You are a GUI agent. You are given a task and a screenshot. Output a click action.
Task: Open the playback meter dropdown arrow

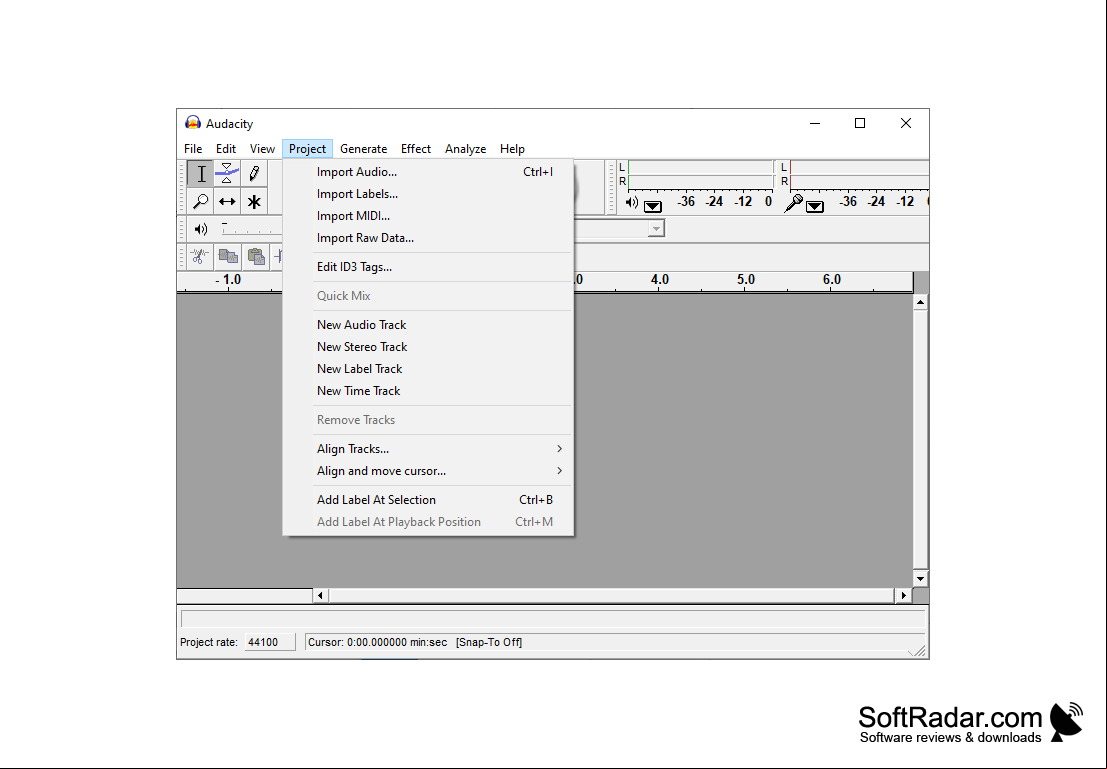[653, 206]
